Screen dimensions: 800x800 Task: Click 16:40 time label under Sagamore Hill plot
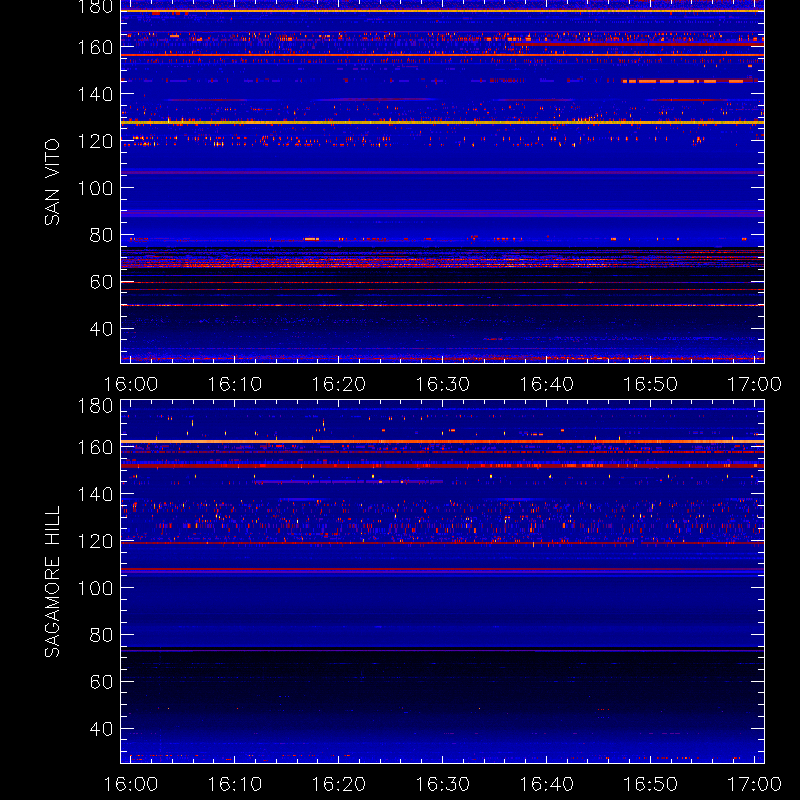coord(546,784)
